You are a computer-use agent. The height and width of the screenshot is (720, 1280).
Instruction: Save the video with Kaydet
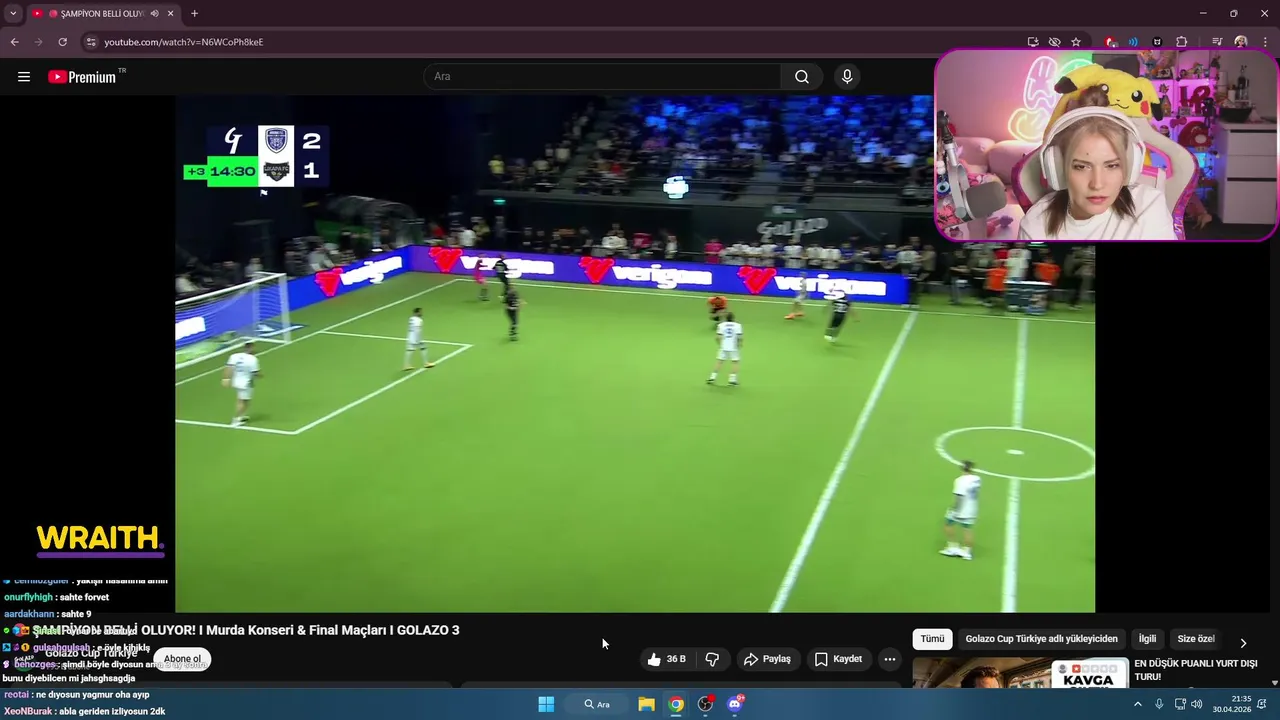coord(838,659)
